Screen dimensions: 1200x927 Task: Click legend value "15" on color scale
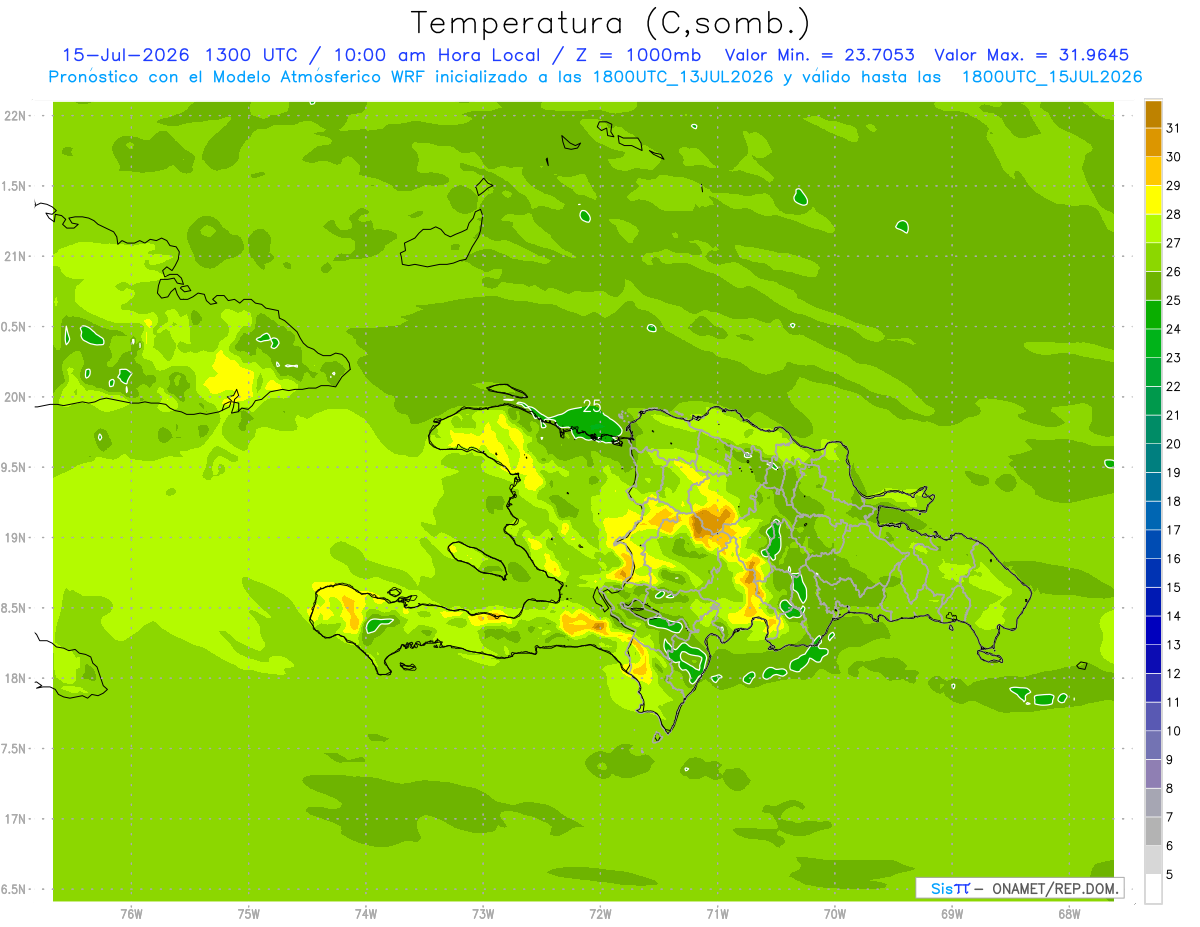1174,588
